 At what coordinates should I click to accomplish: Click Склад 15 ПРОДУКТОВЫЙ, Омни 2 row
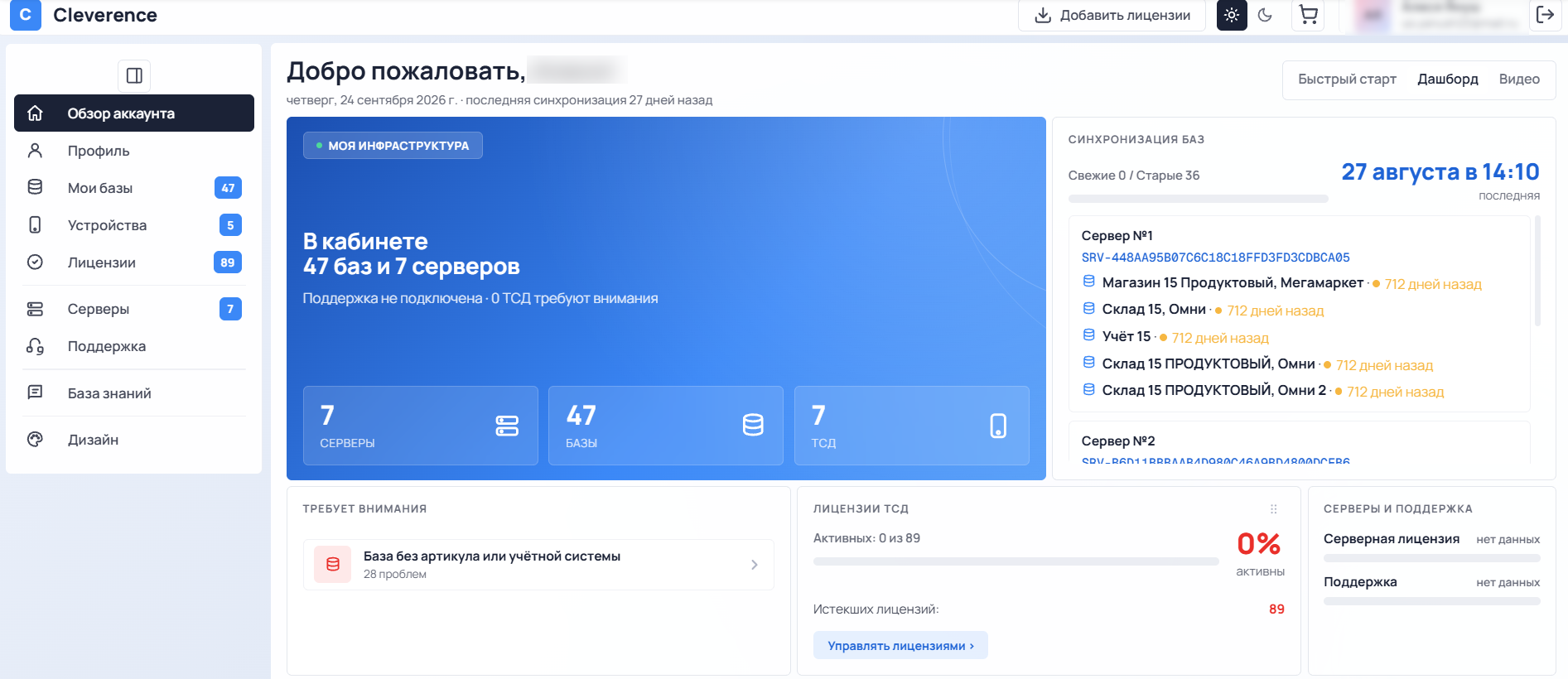[1262, 391]
